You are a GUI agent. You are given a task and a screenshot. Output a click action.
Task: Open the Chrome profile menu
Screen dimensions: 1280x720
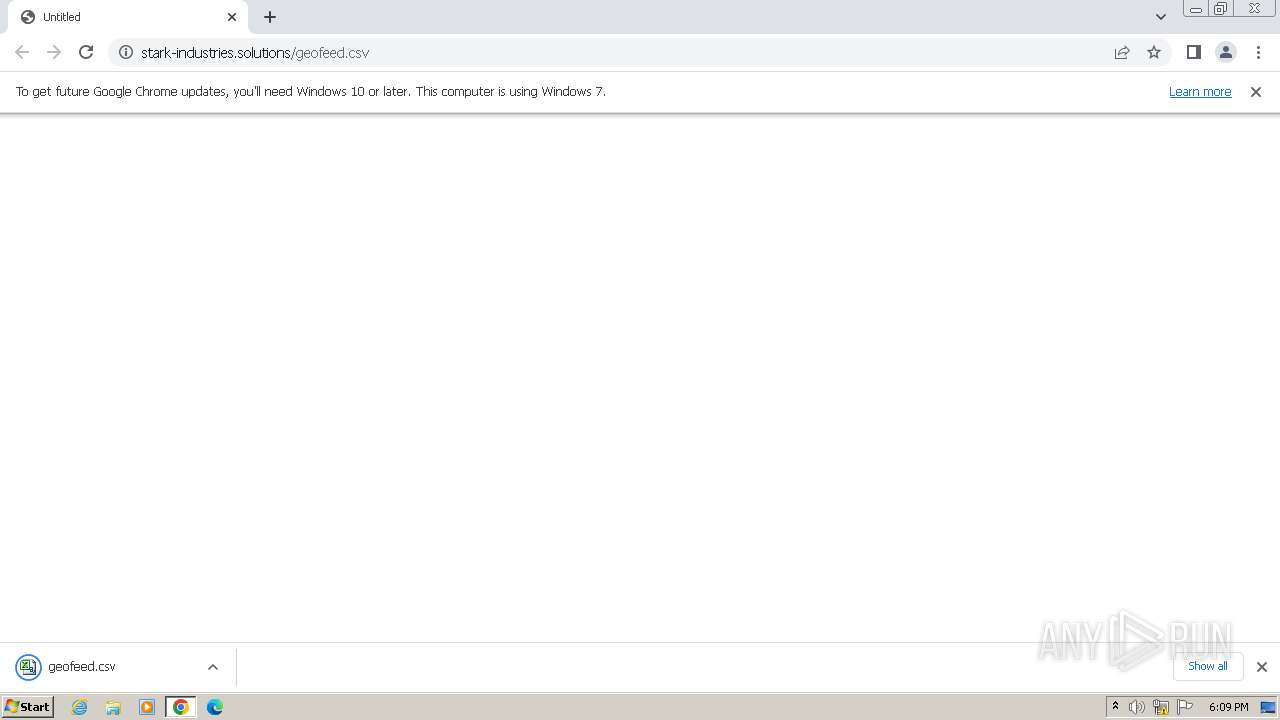(x=1225, y=52)
